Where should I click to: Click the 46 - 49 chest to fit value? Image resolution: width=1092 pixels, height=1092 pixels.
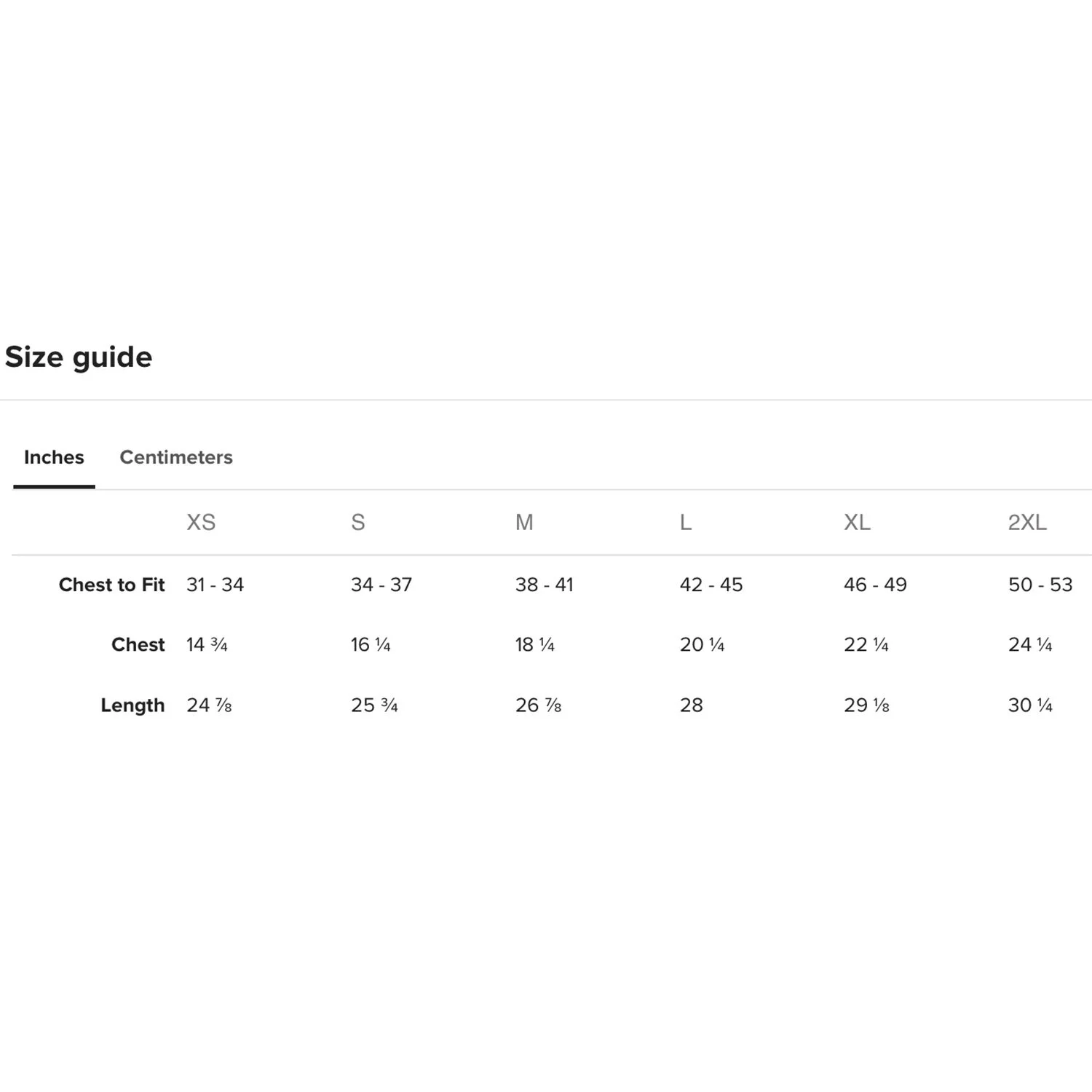(x=875, y=585)
